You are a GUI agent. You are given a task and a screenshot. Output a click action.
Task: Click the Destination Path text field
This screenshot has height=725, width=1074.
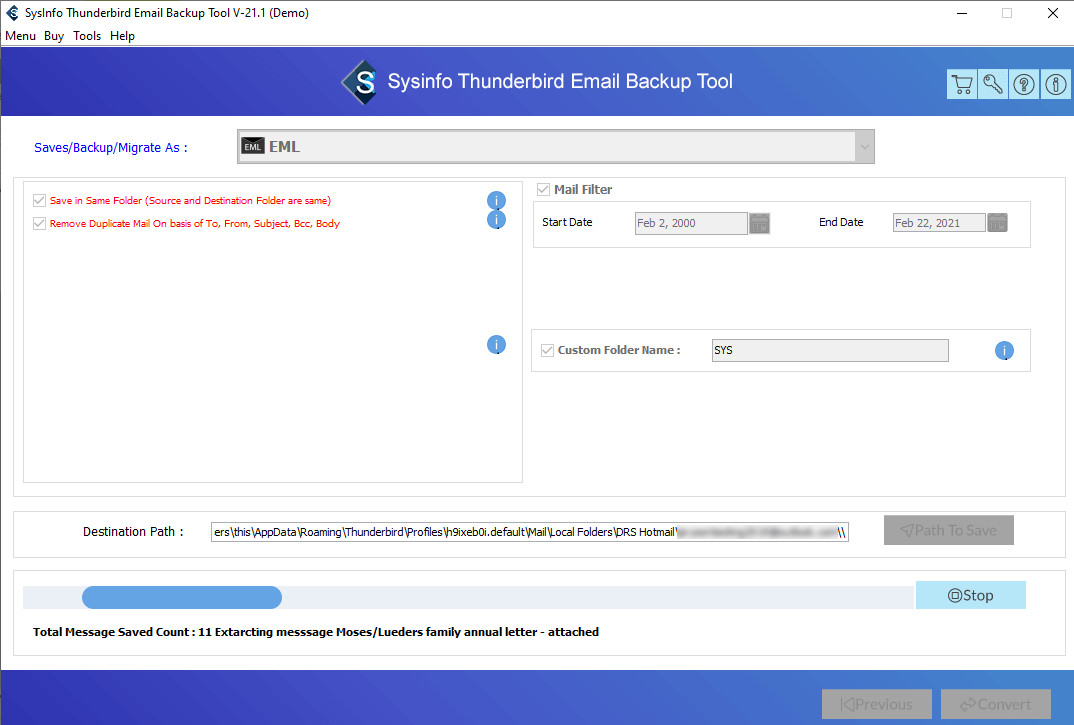click(x=529, y=532)
